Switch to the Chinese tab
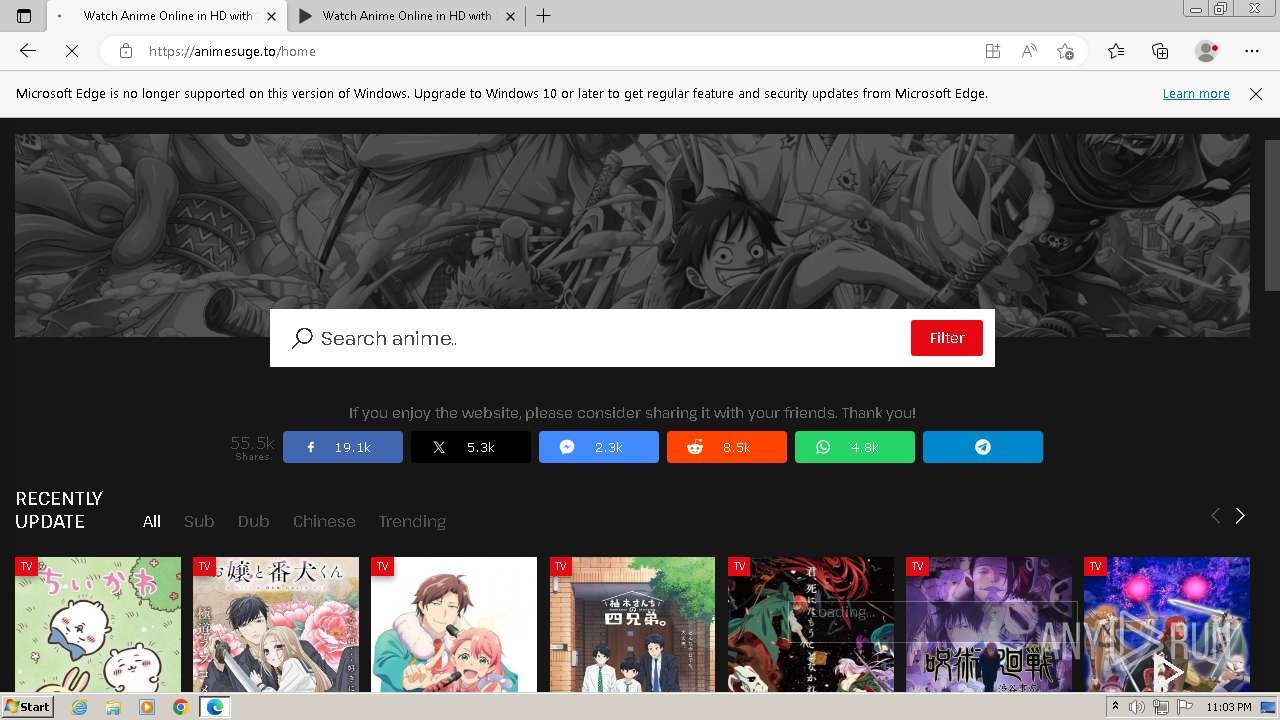1280x720 pixels. click(x=324, y=521)
